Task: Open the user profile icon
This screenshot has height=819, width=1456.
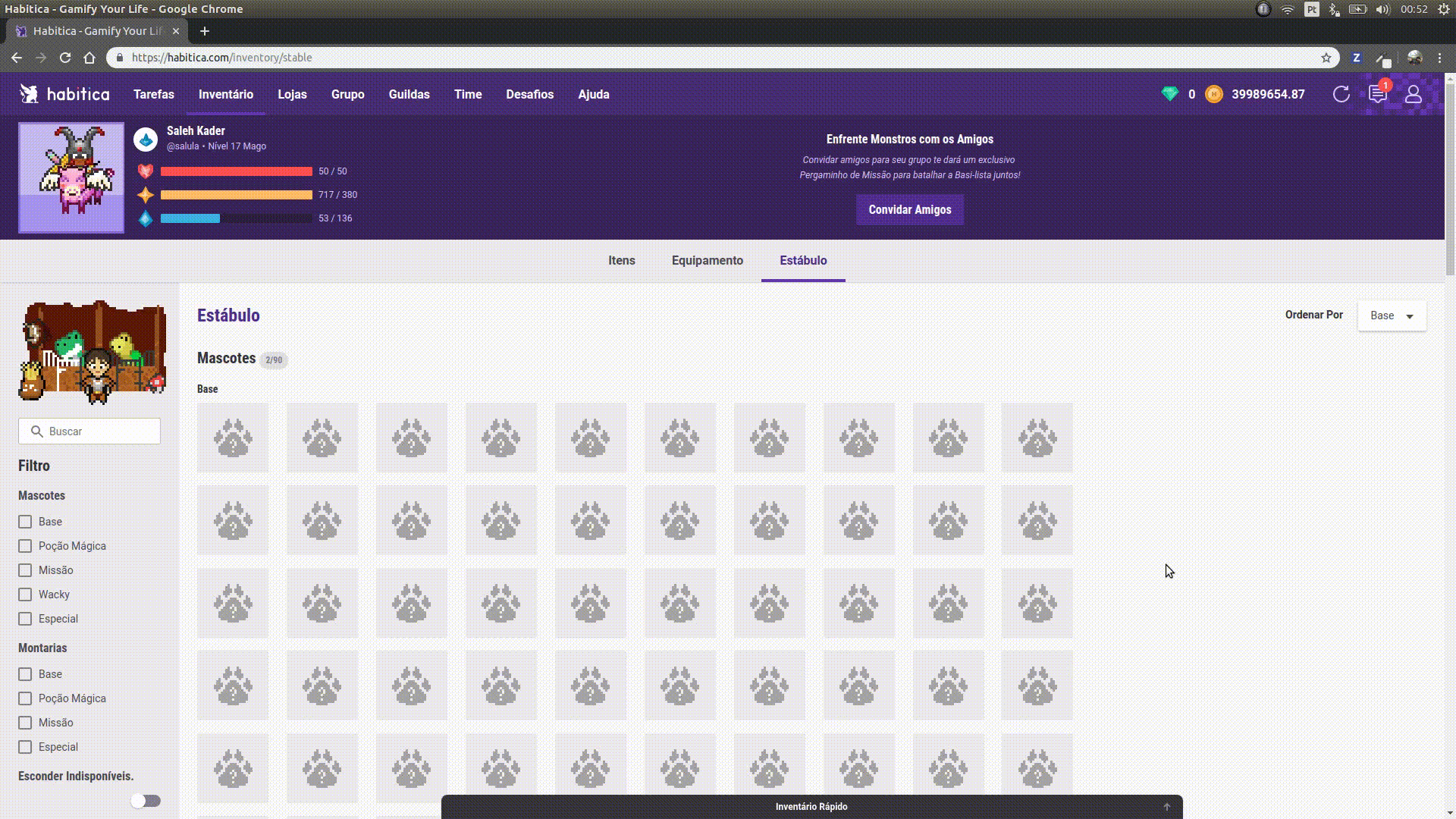Action: tap(1413, 94)
